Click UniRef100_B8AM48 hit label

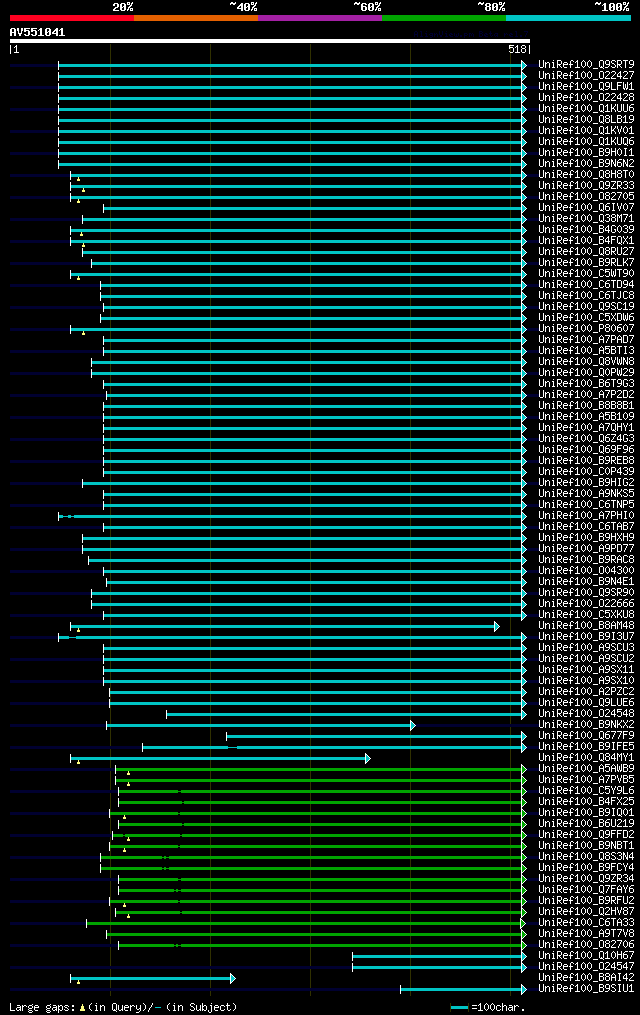coord(586,626)
